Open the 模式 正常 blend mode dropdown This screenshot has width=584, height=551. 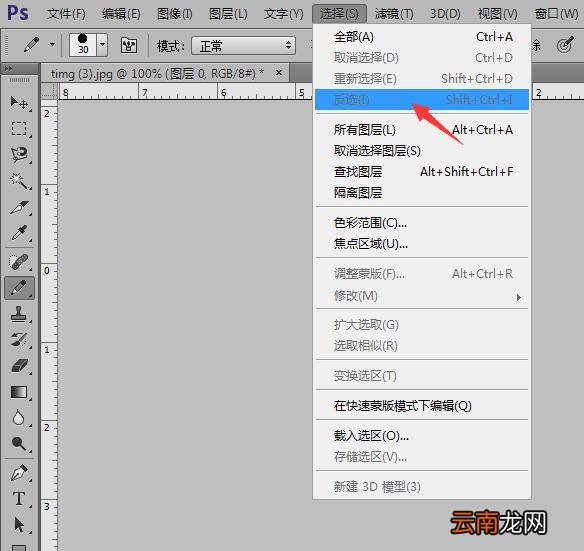(x=244, y=46)
